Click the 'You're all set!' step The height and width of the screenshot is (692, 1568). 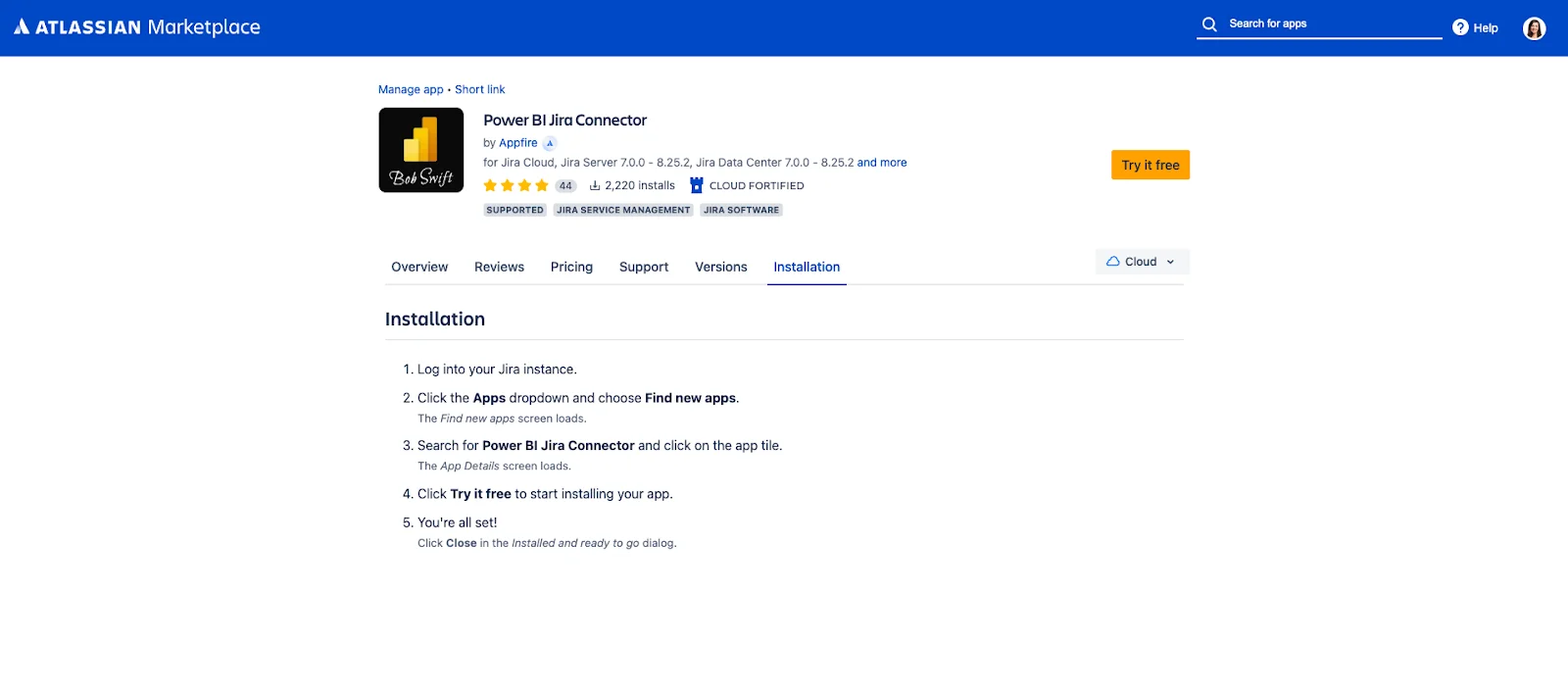[x=458, y=522]
